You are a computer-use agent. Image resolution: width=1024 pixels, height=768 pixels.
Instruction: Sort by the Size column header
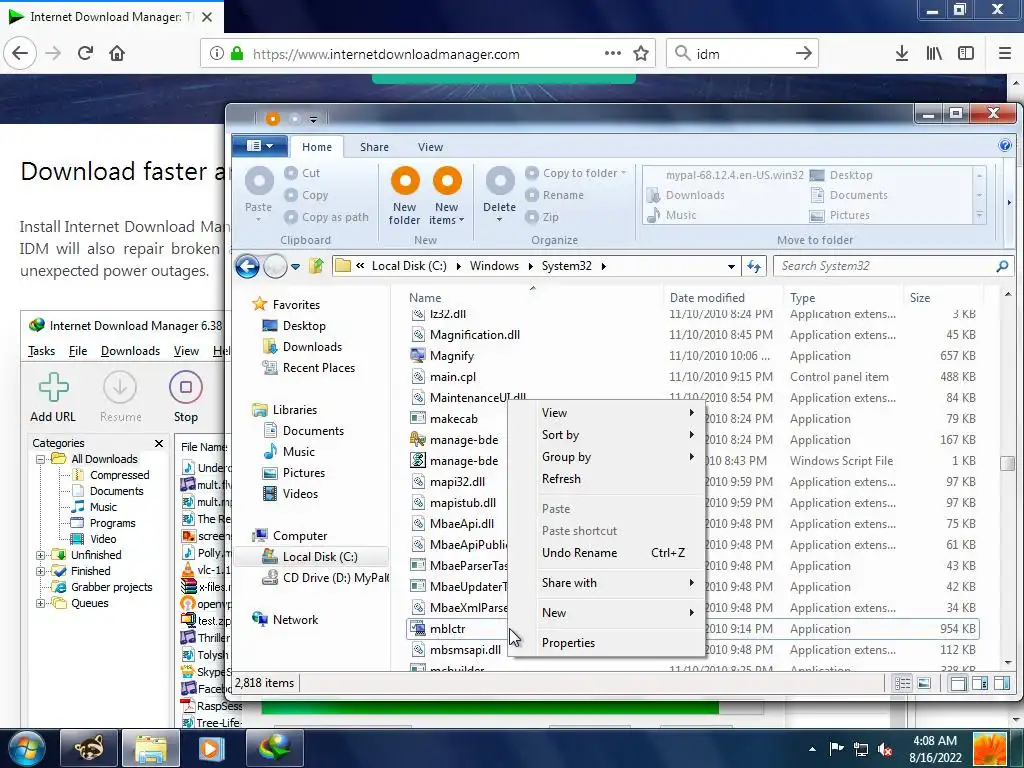tap(920, 298)
